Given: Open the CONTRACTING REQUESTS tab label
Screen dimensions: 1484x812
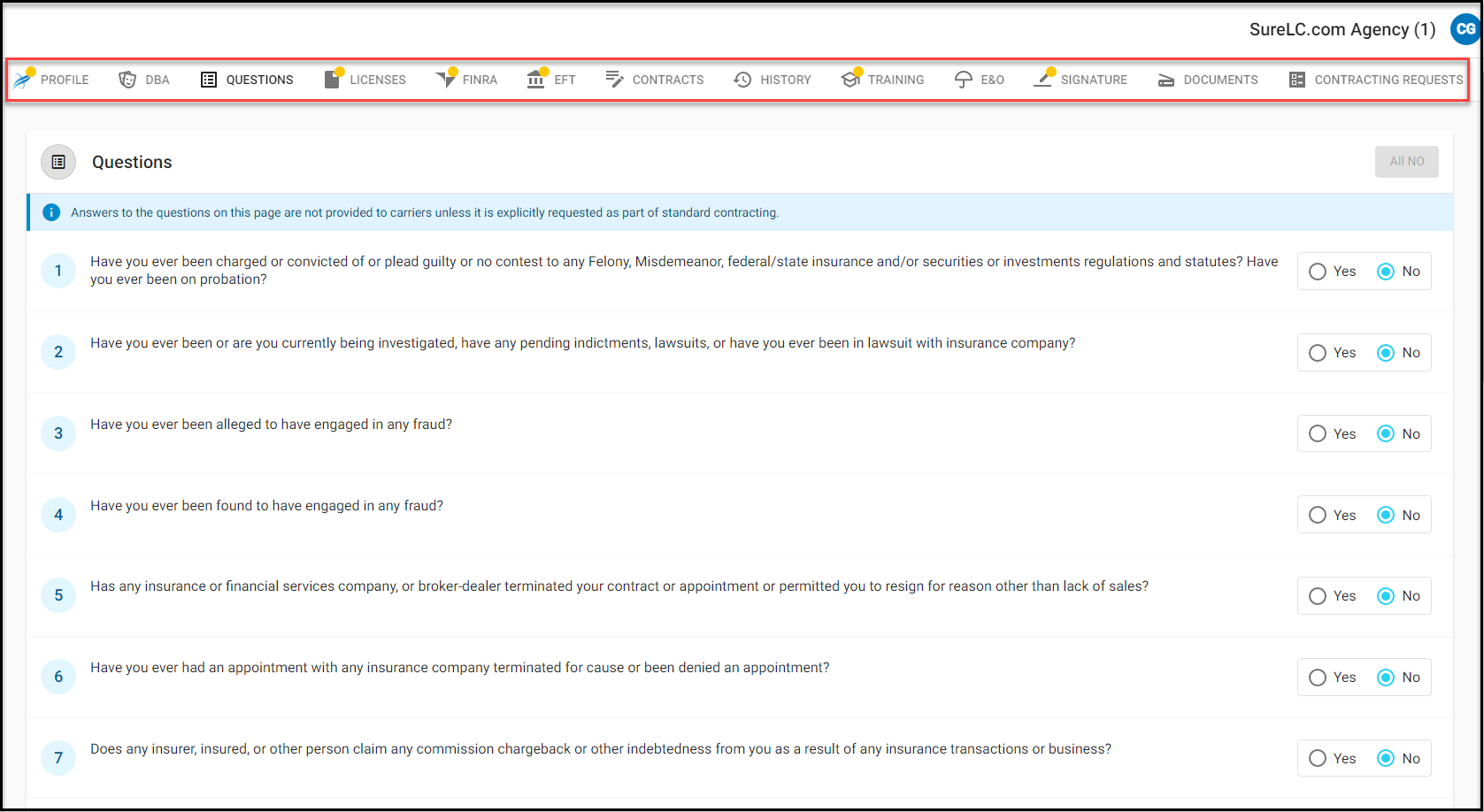Looking at the screenshot, I should pyautogui.click(x=1388, y=80).
